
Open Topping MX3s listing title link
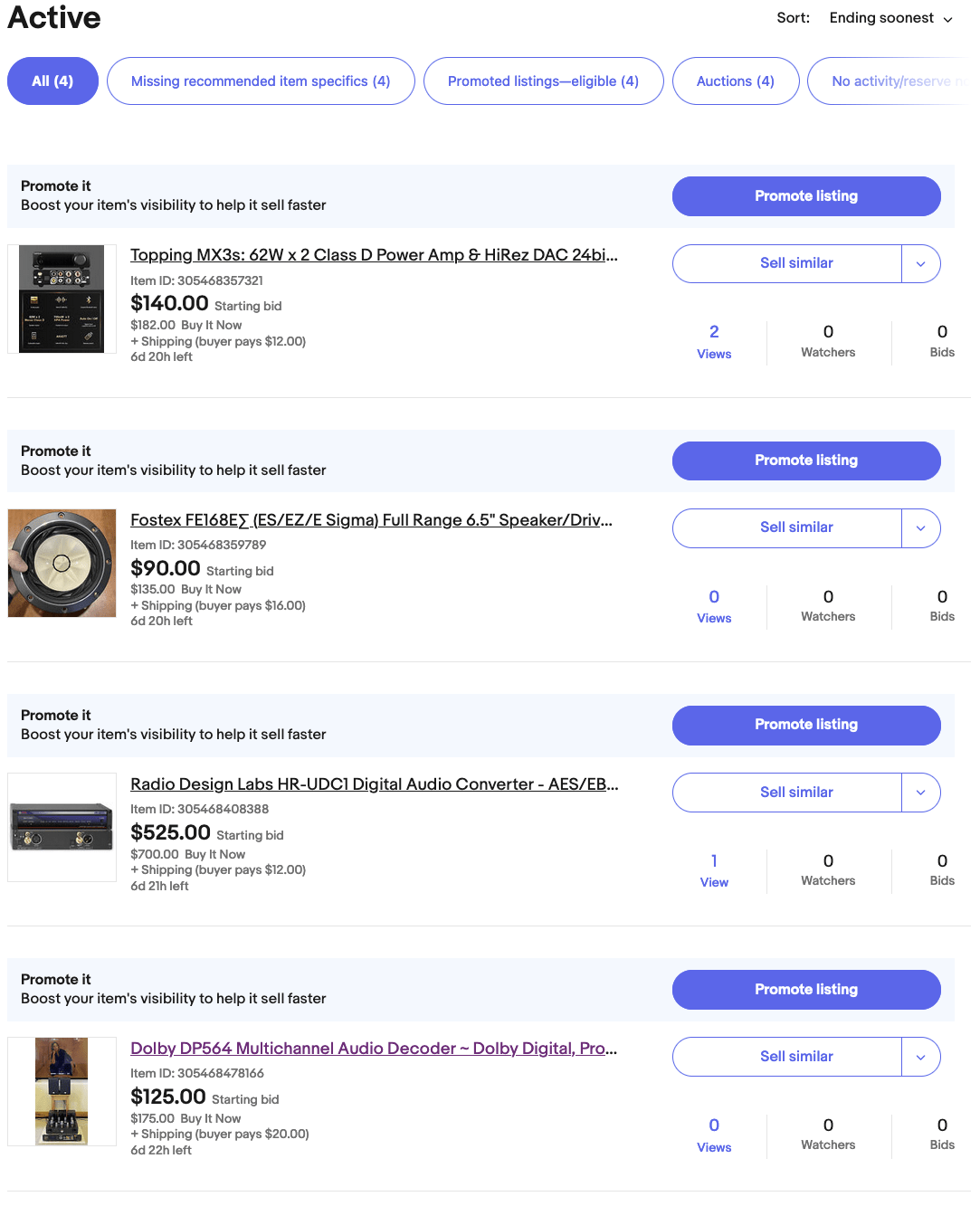click(x=374, y=255)
